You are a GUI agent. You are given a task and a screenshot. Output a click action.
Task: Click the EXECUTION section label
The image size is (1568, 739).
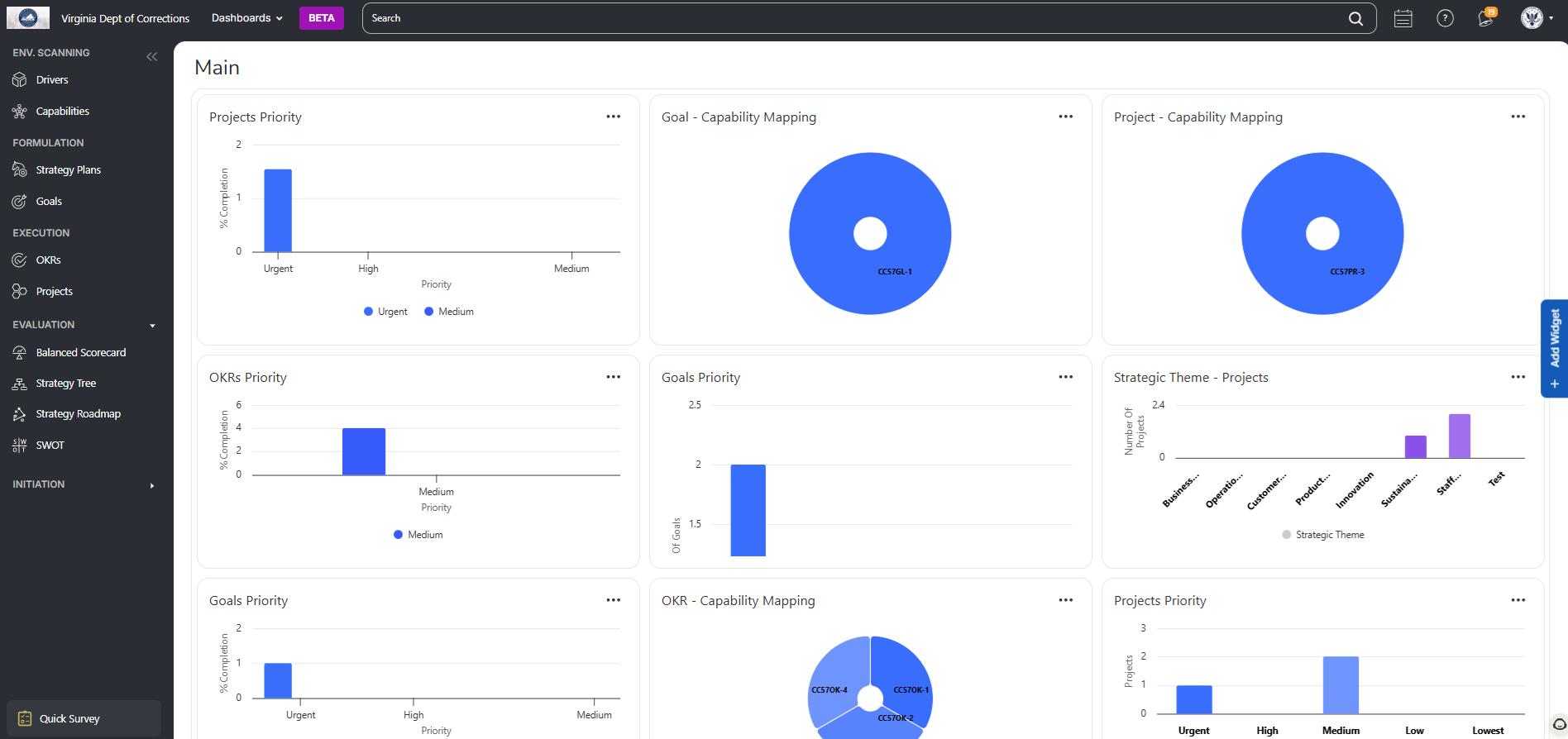41,233
